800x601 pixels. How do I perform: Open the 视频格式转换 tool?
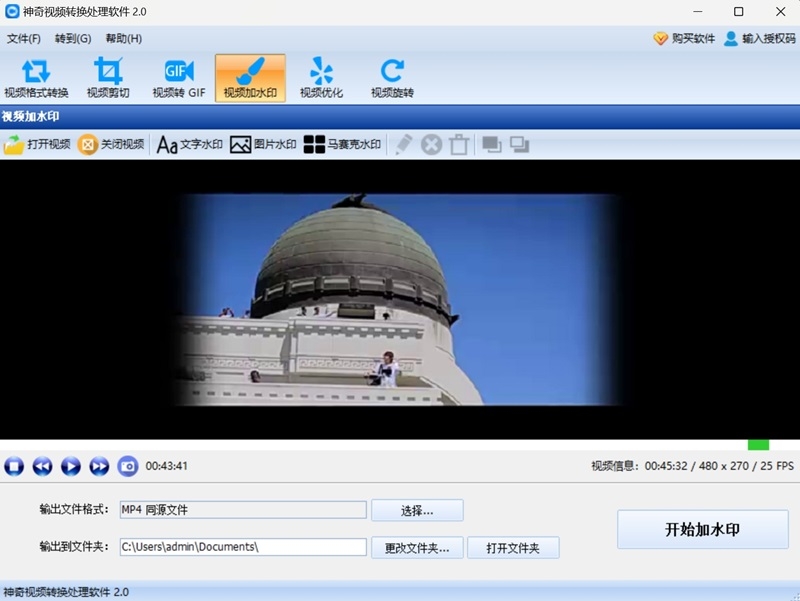tap(36, 78)
